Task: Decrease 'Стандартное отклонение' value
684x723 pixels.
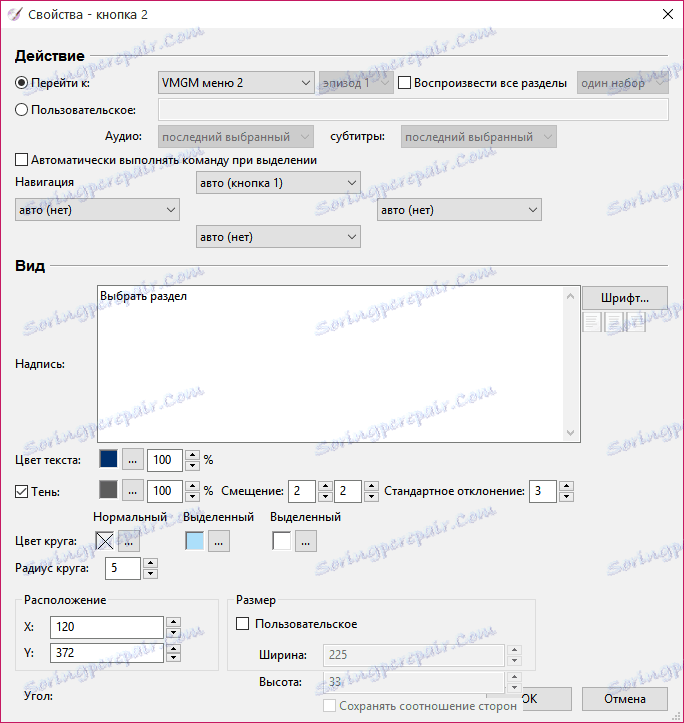Action: [566, 497]
